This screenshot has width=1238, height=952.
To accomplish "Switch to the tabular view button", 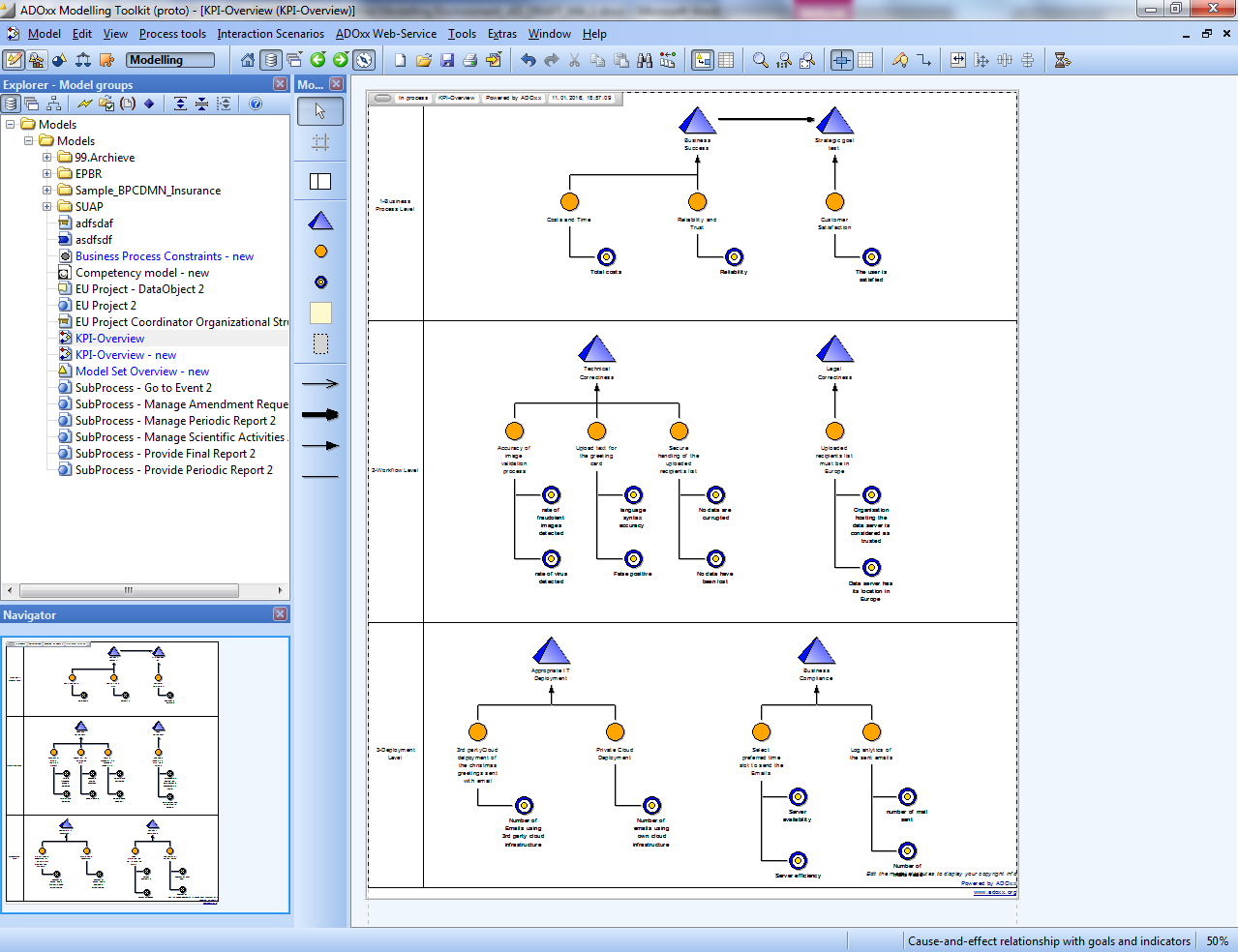I will point(726,60).
